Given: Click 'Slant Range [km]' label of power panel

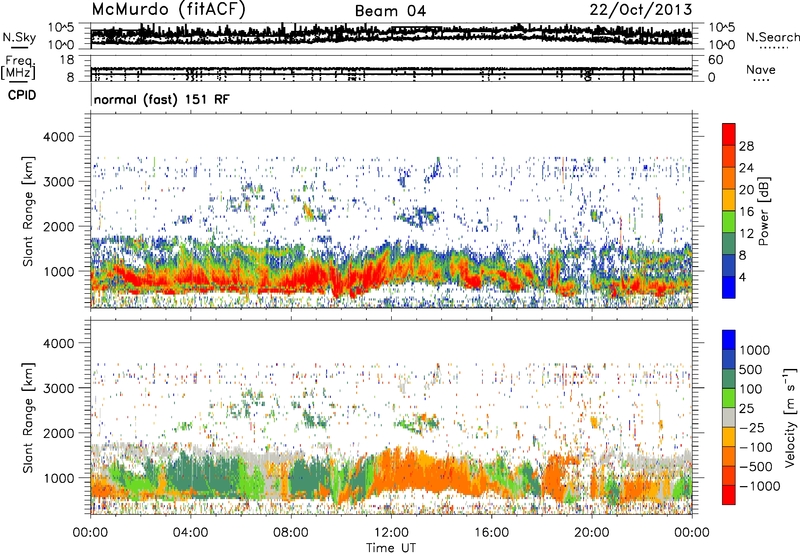Looking at the screenshot, I should click(28, 211).
